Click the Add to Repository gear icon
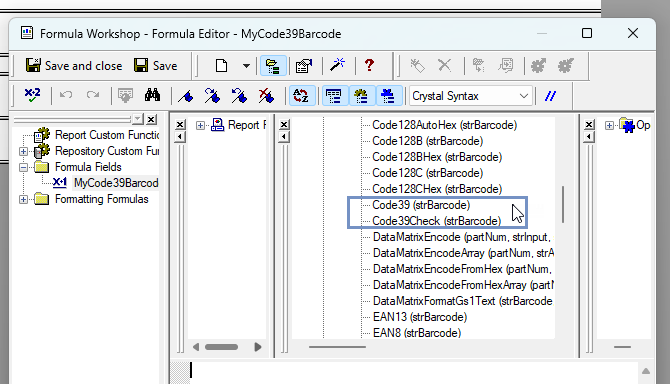Screen dimensions: 670x384 (x=538, y=66)
